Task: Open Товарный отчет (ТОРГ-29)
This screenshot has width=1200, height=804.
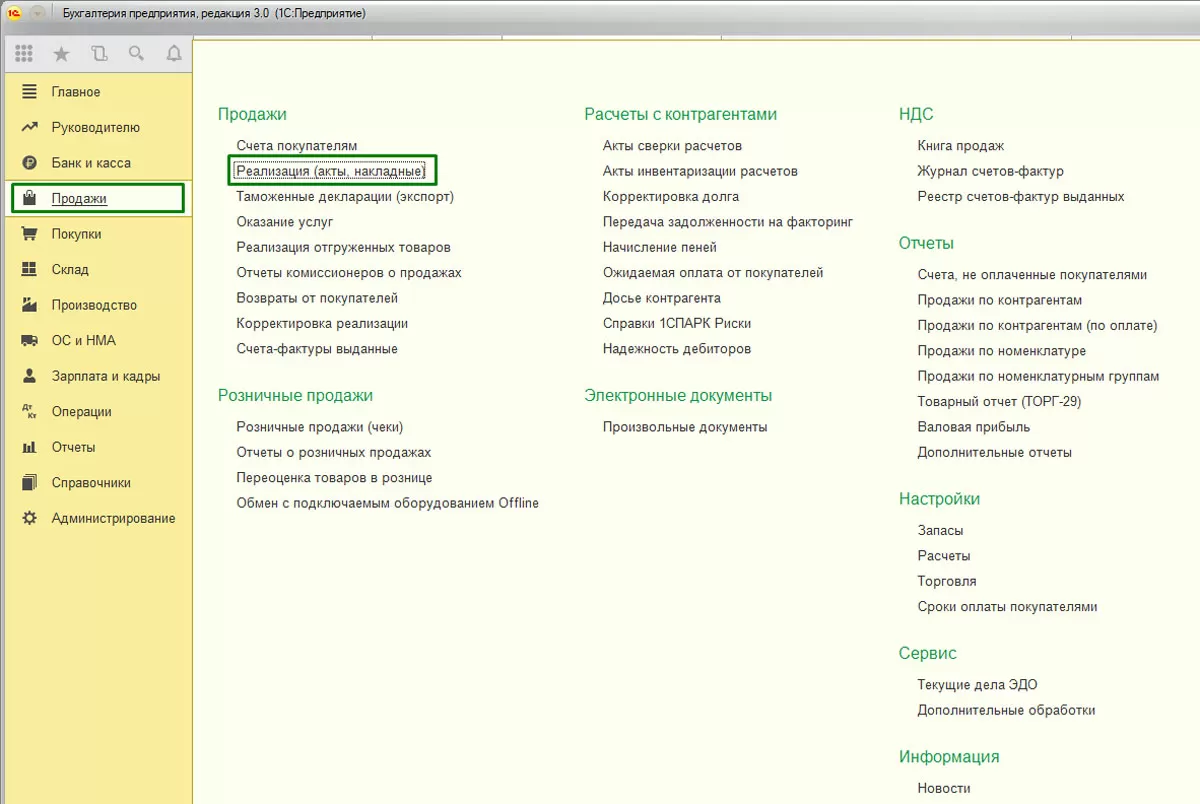Action: point(999,402)
